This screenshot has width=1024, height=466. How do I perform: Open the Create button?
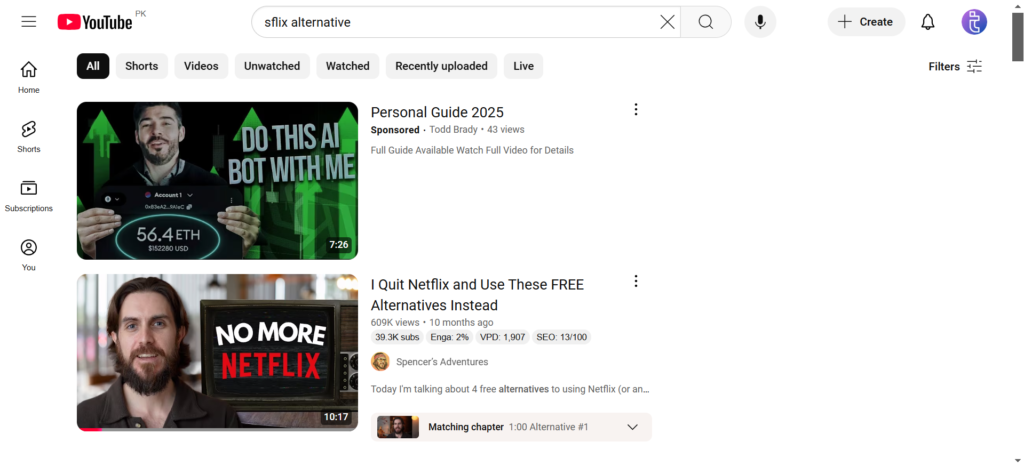tap(866, 22)
